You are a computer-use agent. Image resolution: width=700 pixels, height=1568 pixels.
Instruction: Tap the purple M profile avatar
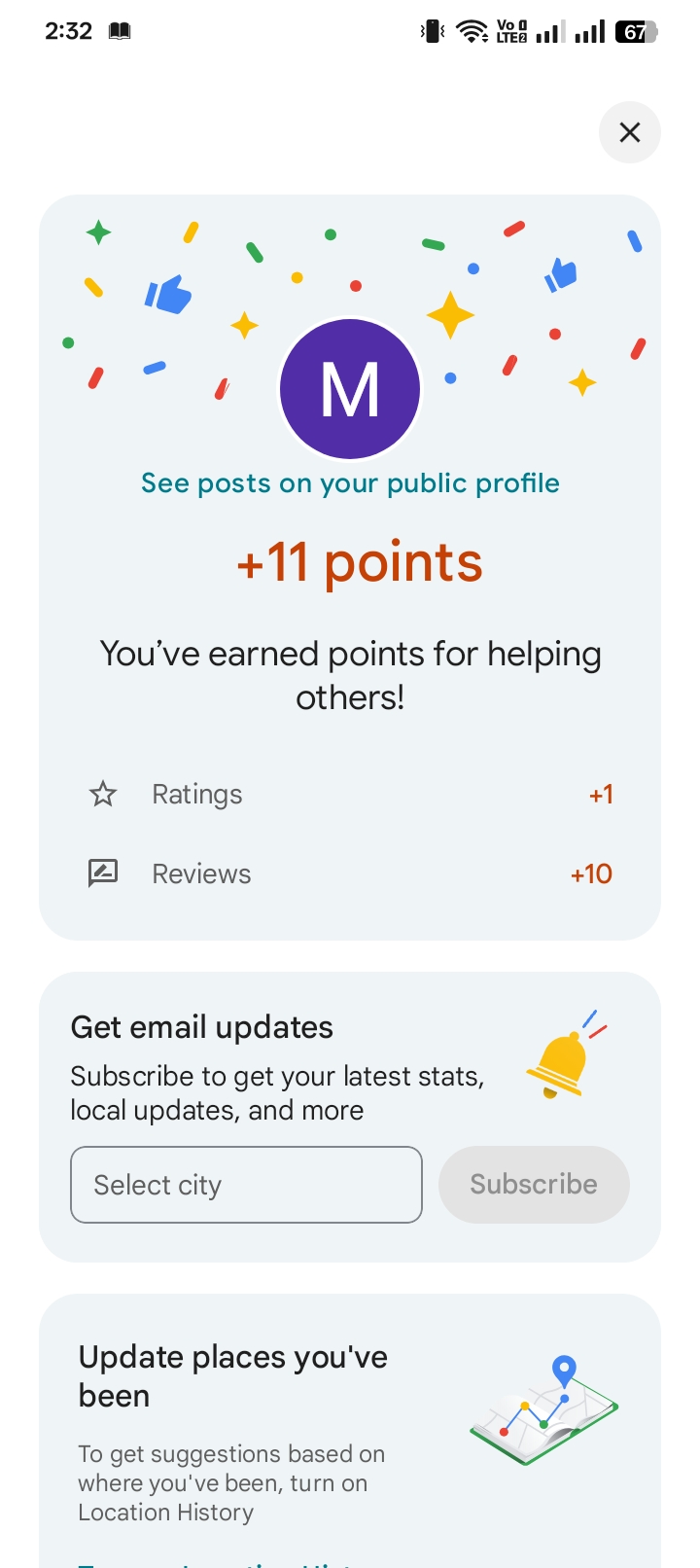click(350, 389)
